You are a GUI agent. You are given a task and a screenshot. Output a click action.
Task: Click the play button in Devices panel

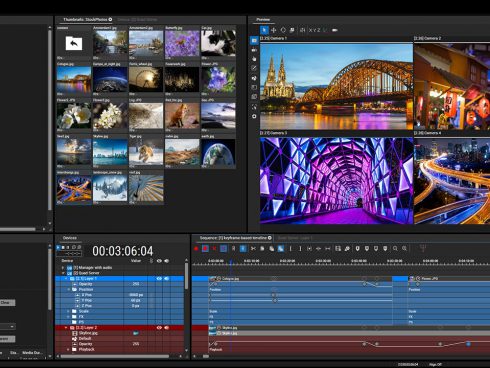(x=58, y=247)
